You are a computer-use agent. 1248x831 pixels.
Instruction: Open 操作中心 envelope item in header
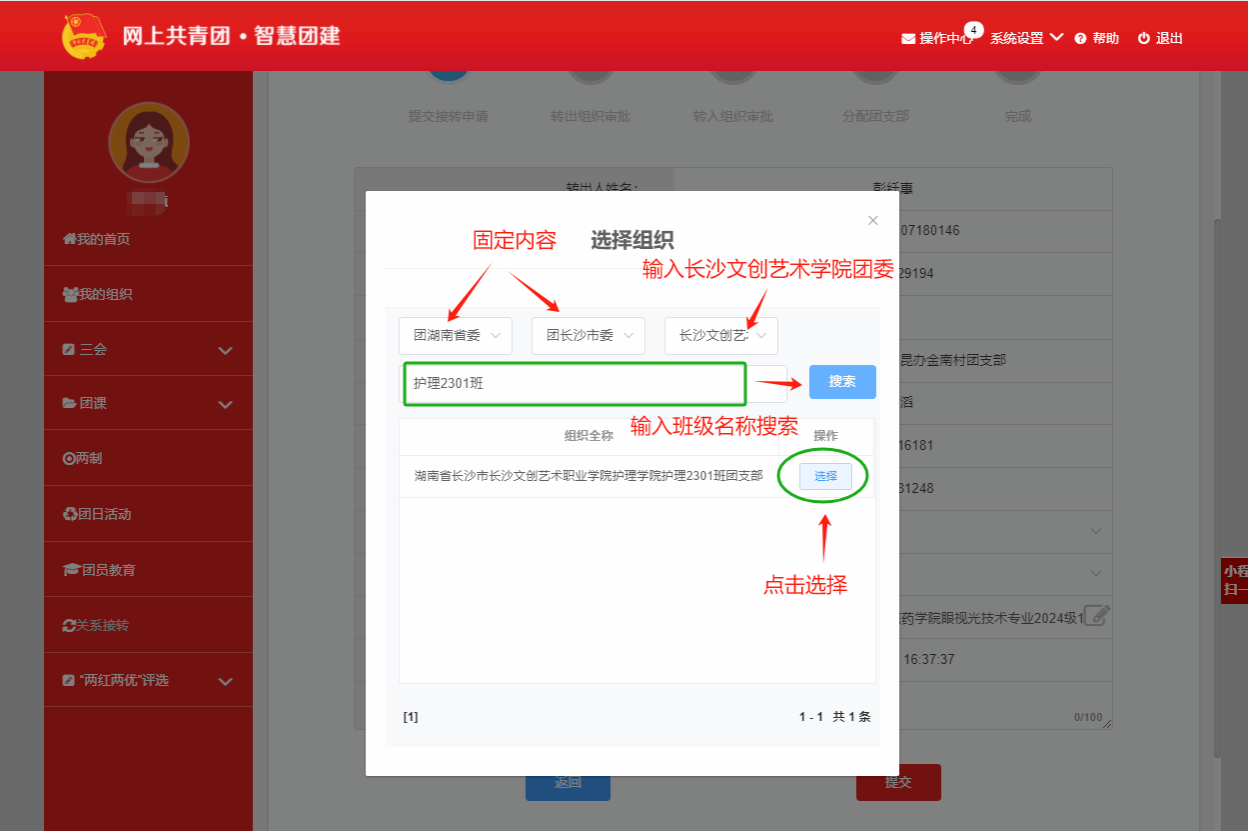tap(937, 38)
